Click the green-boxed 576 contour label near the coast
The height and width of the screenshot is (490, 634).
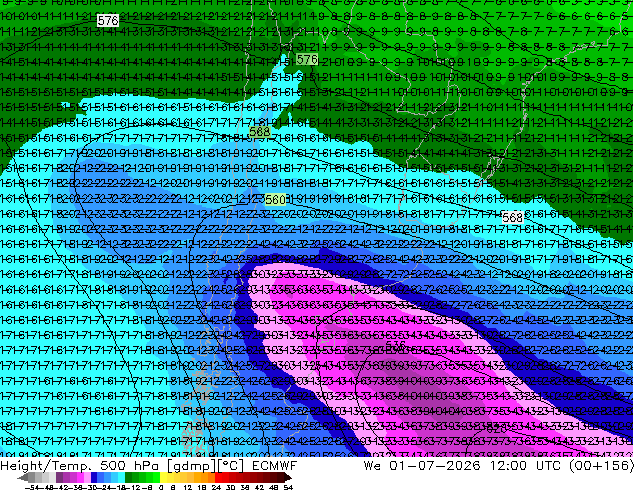click(306, 60)
